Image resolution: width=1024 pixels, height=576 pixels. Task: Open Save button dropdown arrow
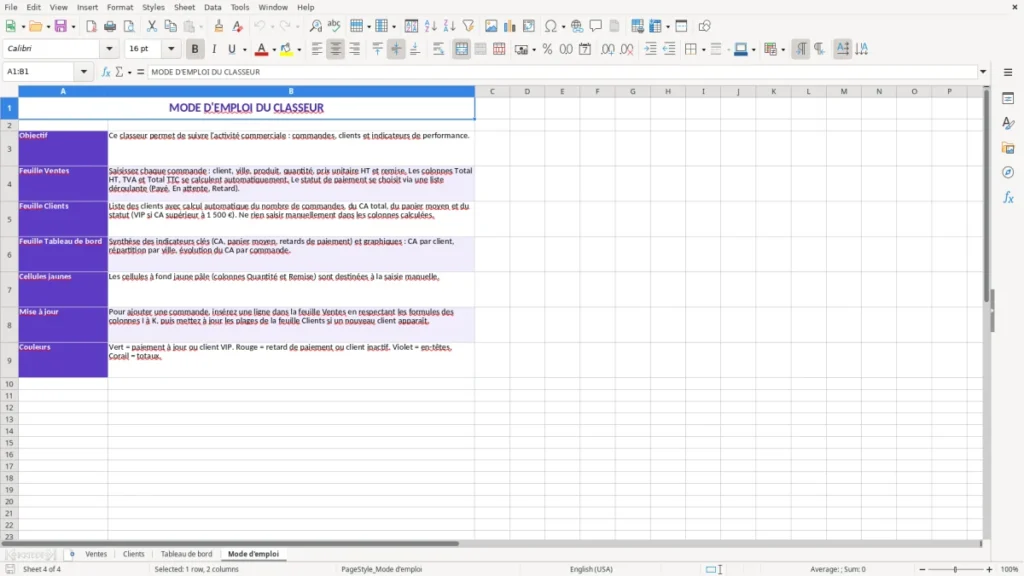click(x=73, y=27)
